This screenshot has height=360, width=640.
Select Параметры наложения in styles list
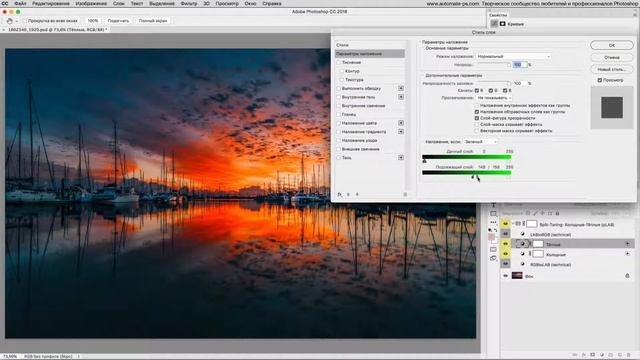click(369, 53)
